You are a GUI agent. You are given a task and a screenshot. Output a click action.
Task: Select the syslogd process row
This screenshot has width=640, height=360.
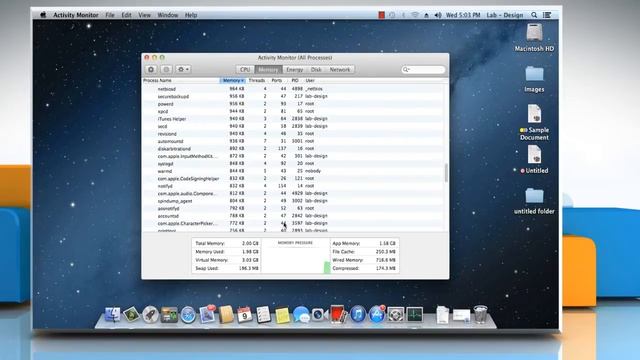coord(293,163)
